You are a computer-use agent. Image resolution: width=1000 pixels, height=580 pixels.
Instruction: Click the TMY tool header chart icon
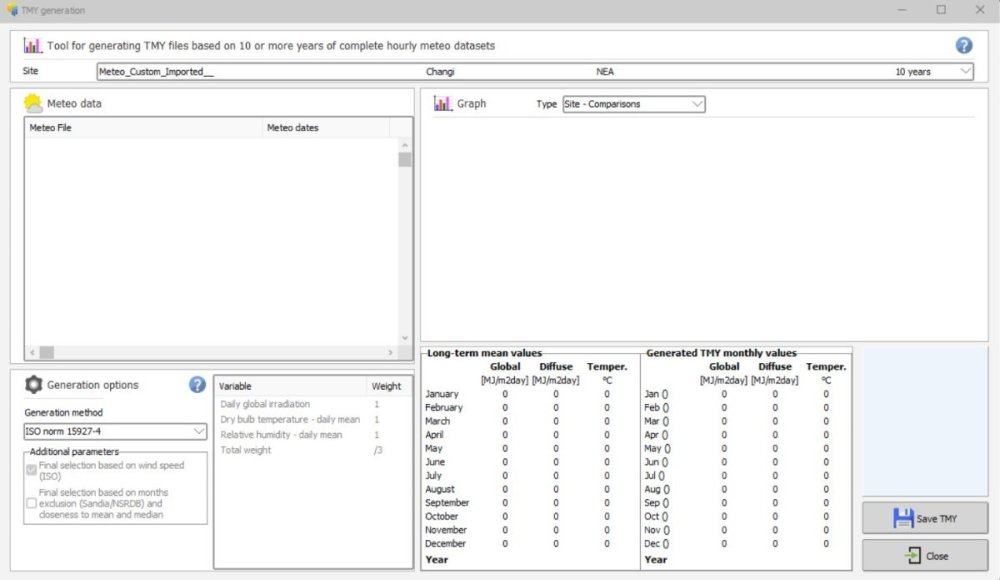point(33,45)
